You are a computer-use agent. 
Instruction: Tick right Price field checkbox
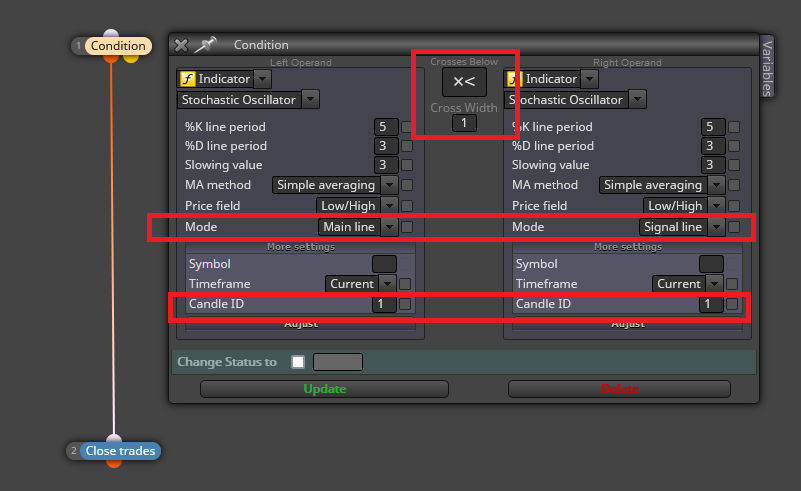tap(734, 206)
